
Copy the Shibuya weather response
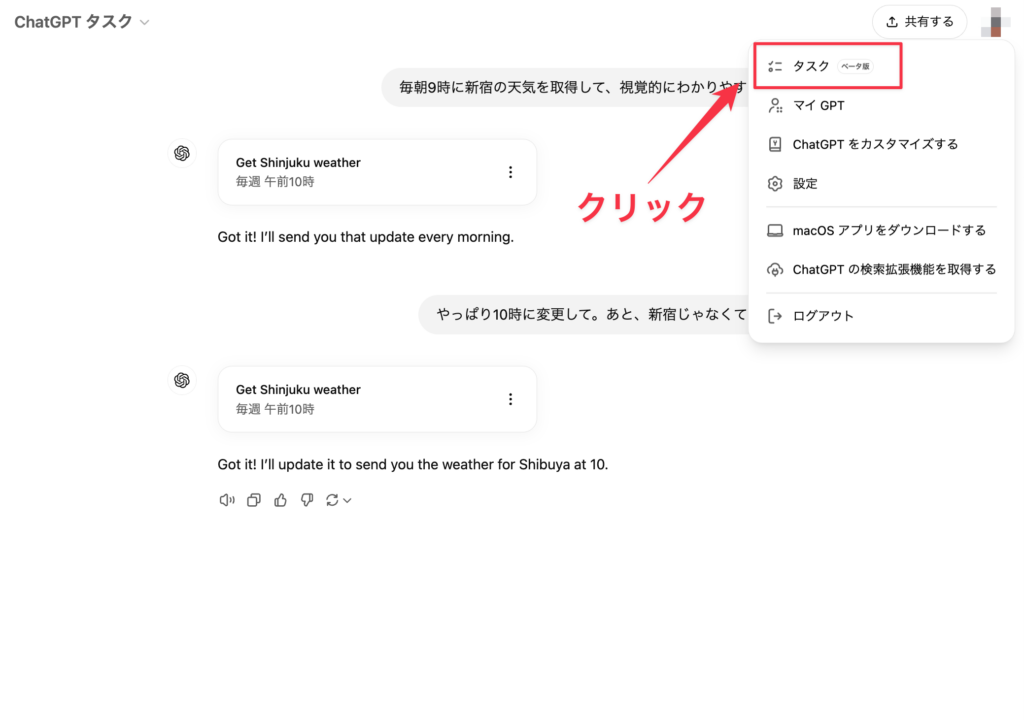coord(253,499)
